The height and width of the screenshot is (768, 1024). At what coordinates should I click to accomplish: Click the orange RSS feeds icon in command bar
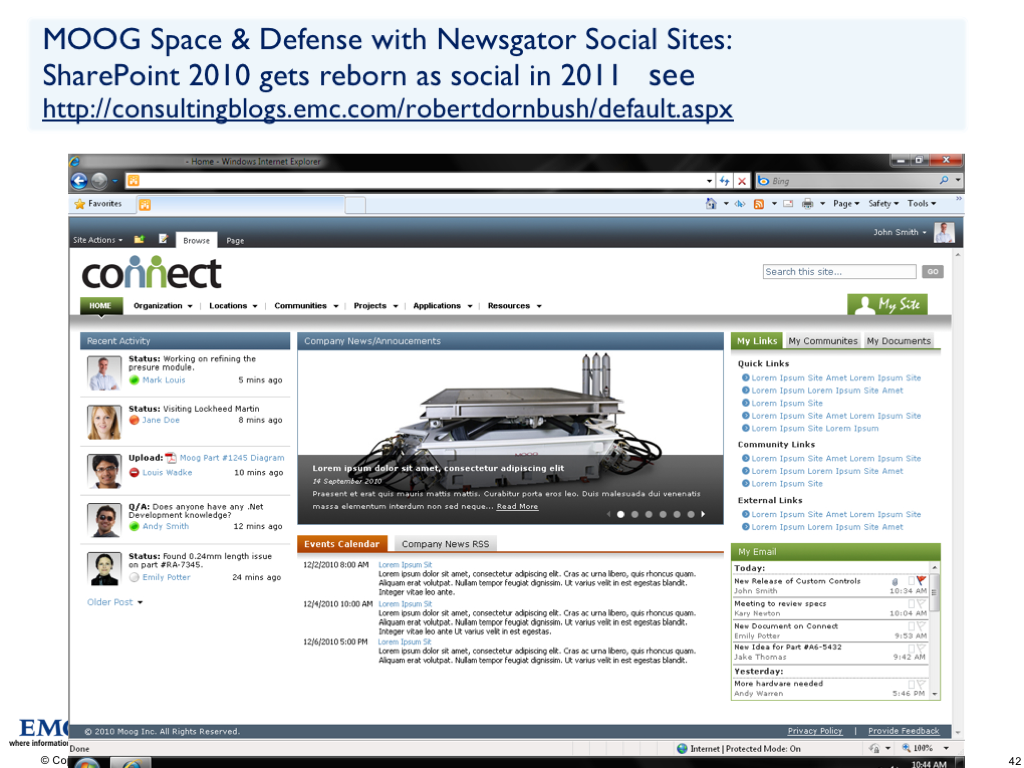[x=759, y=204]
